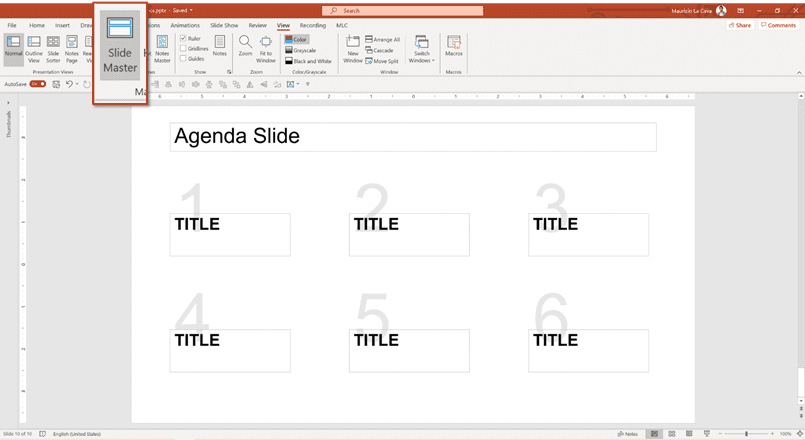Open Outline View
The image size is (805, 440).
34,49
